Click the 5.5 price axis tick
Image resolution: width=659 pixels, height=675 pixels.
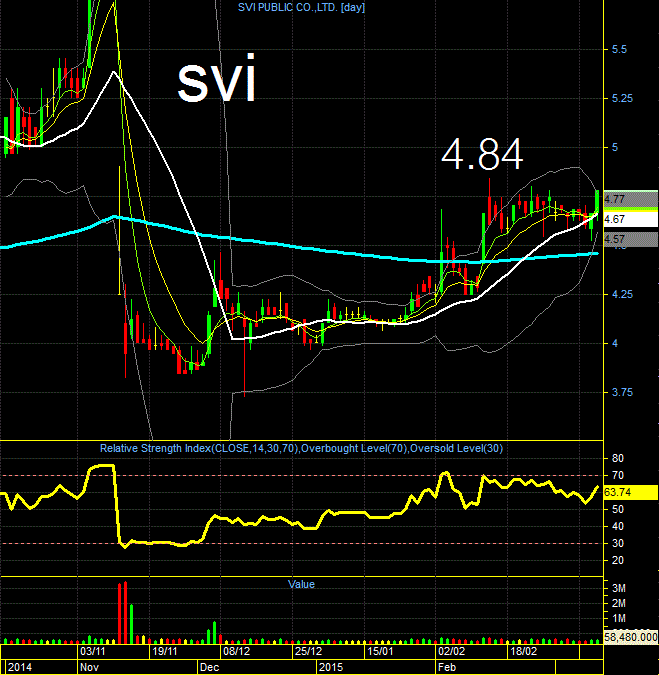pos(619,50)
